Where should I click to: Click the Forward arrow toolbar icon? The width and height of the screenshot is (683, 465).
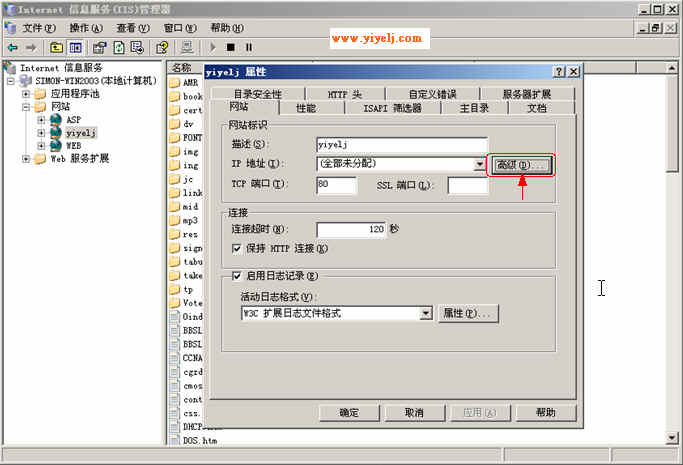click(31, 47)
